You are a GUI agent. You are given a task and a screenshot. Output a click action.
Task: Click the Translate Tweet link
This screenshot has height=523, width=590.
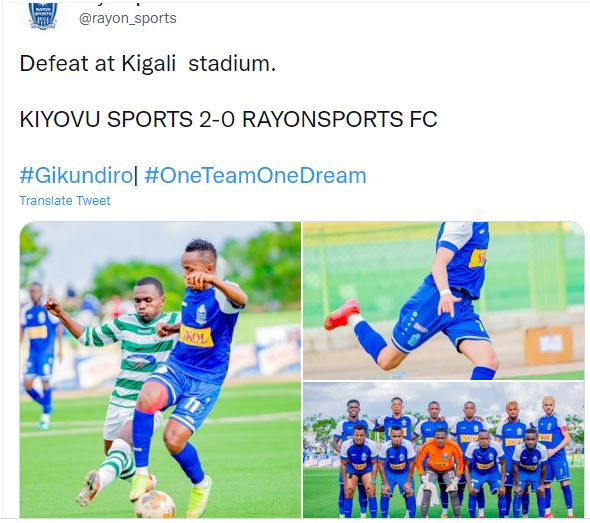coord(65,201)
